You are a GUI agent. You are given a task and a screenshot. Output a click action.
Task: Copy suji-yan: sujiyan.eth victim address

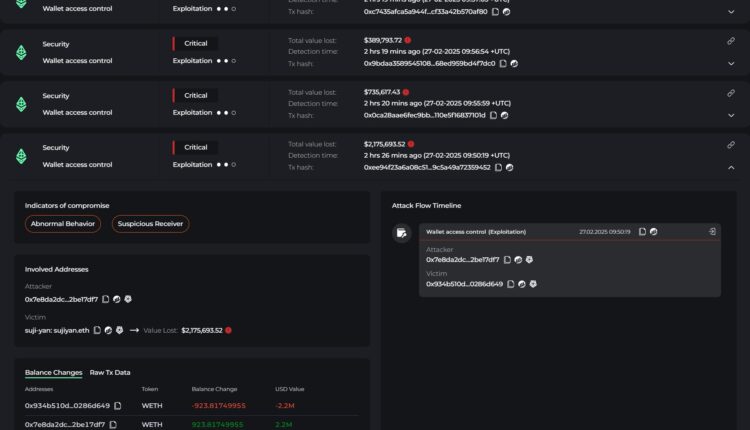tap(97, 330)
